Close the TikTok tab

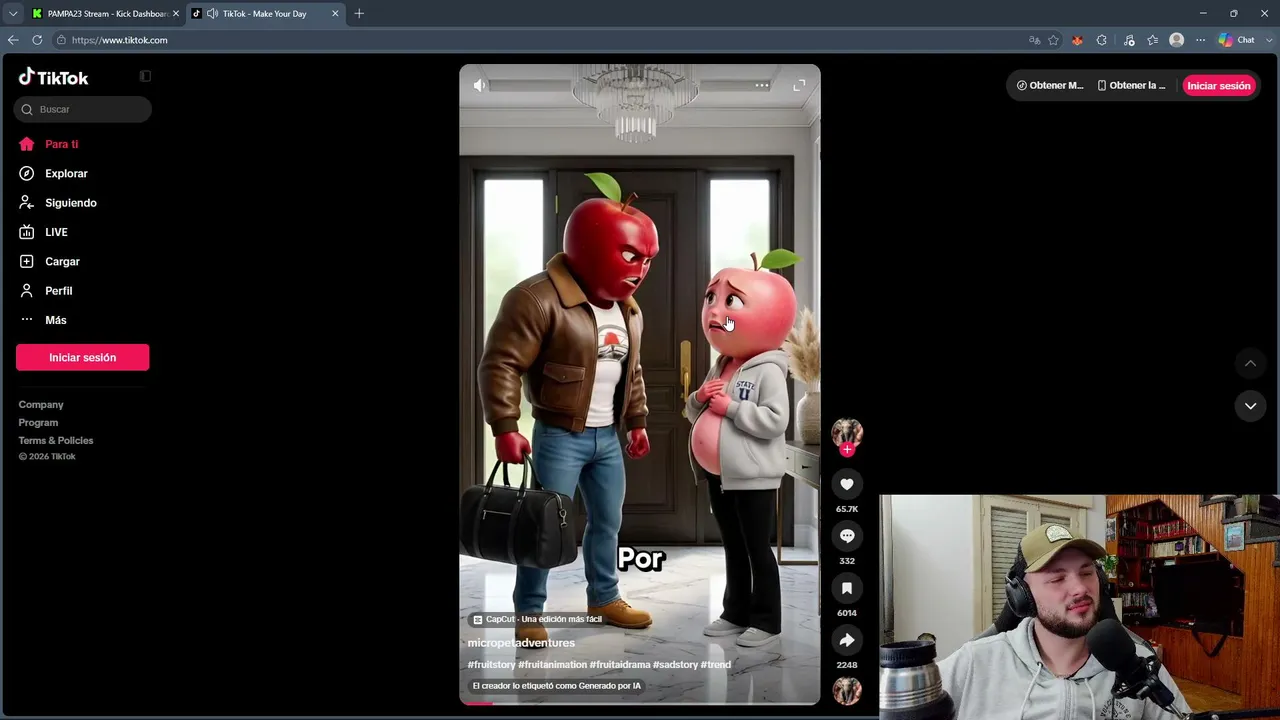[x=335, y=14]
